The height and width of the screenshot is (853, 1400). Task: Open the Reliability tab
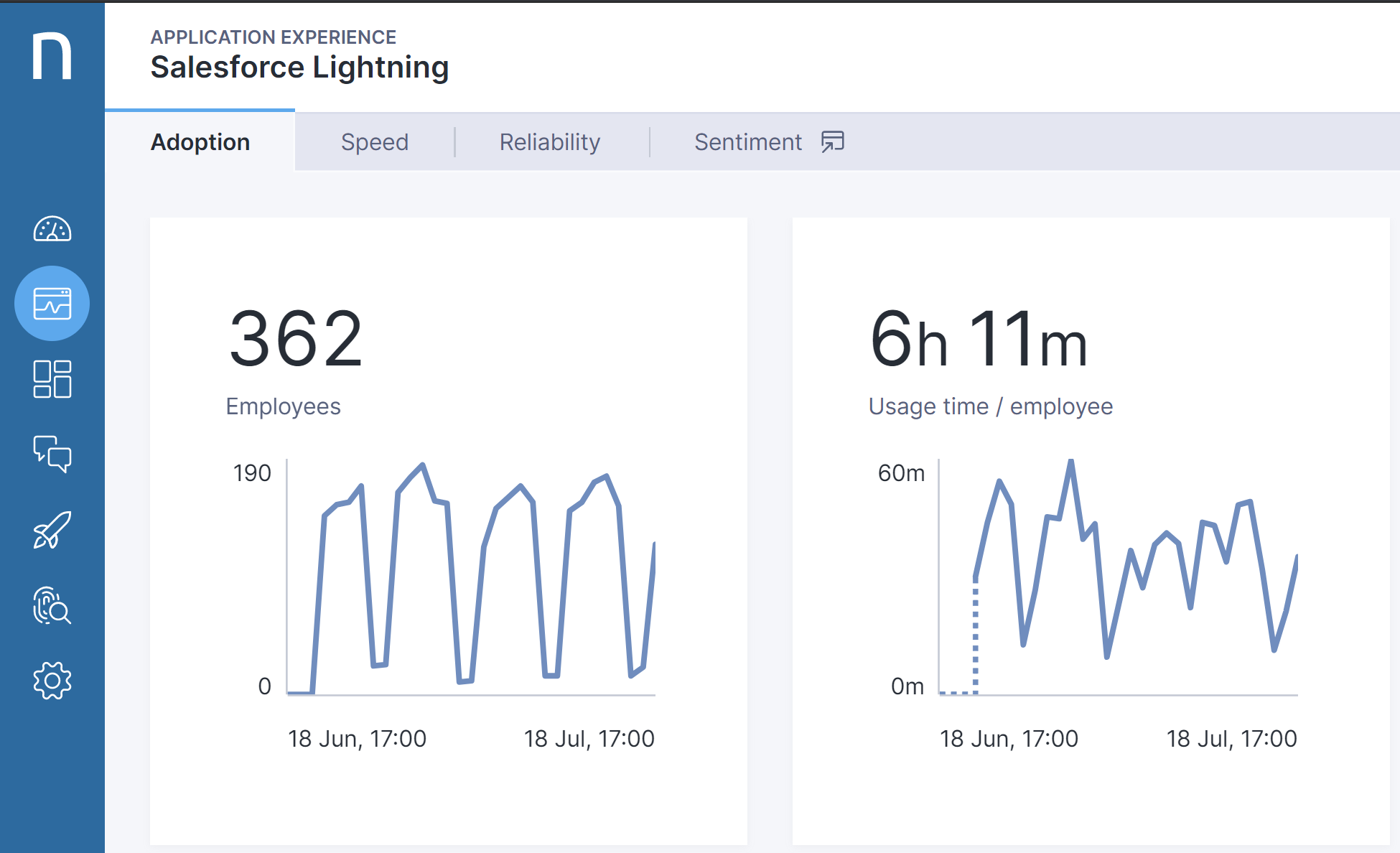[x=550, y=142]
